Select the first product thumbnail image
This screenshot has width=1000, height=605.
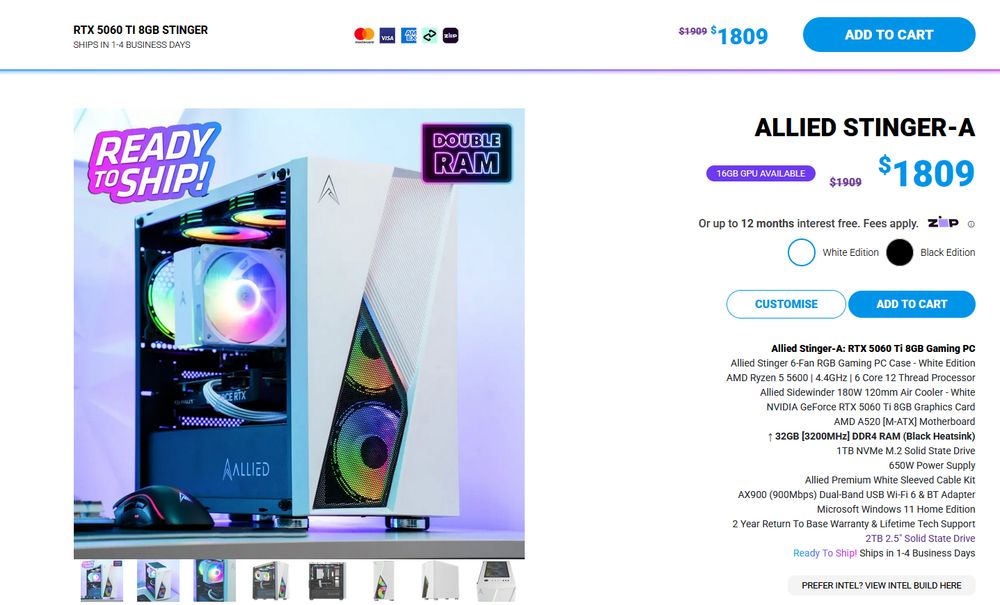tap(102, 580)
